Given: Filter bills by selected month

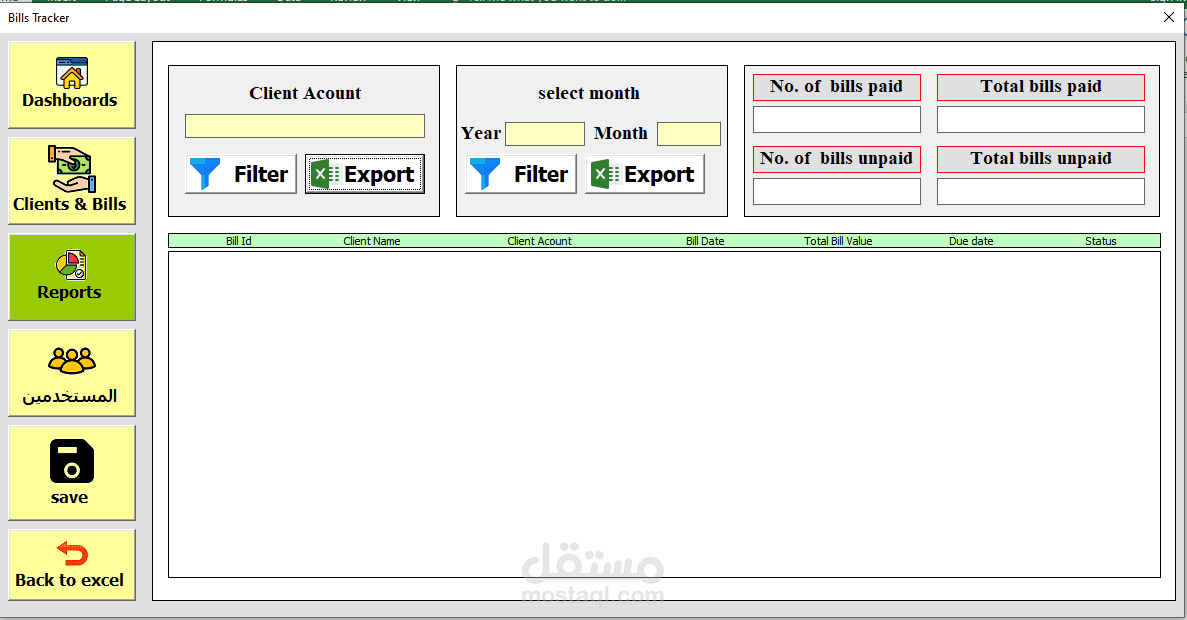Looking at the screenshot, I should click(x=521, y=174).
